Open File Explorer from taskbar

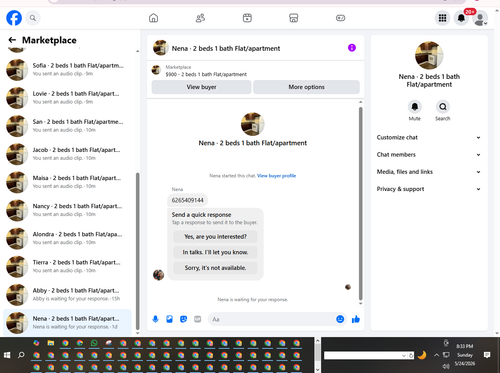tap(51, 343)
